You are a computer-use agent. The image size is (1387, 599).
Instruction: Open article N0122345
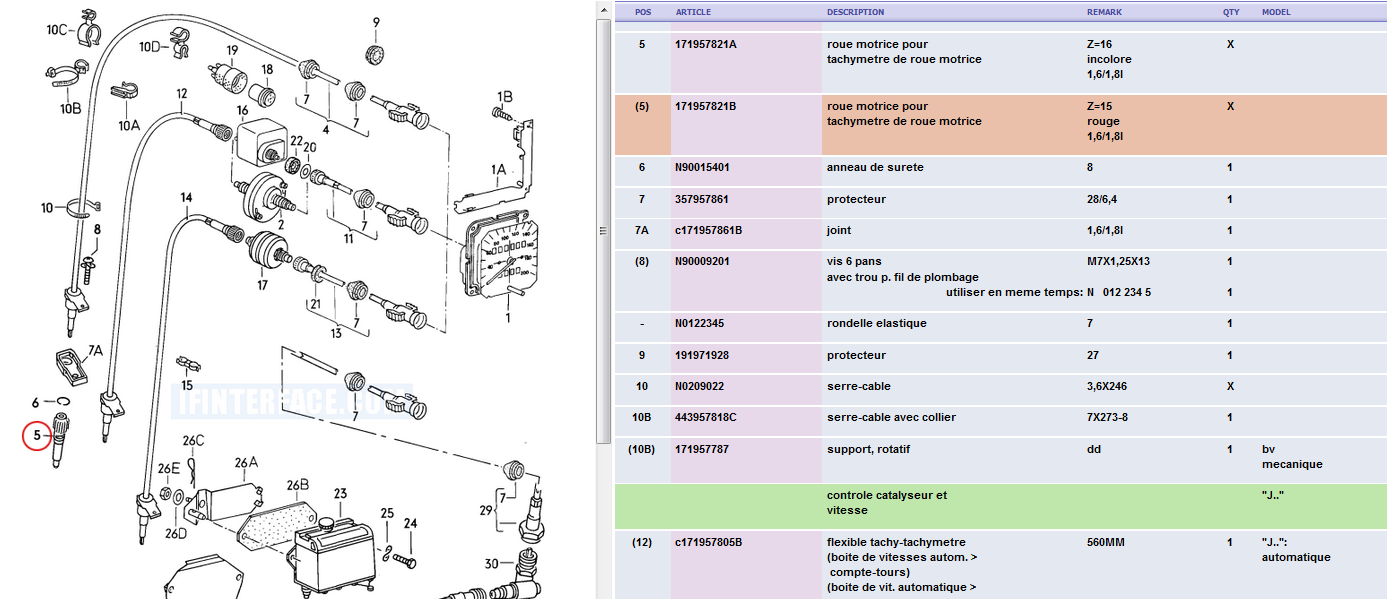pyautogui.click(x=700, y=324)
